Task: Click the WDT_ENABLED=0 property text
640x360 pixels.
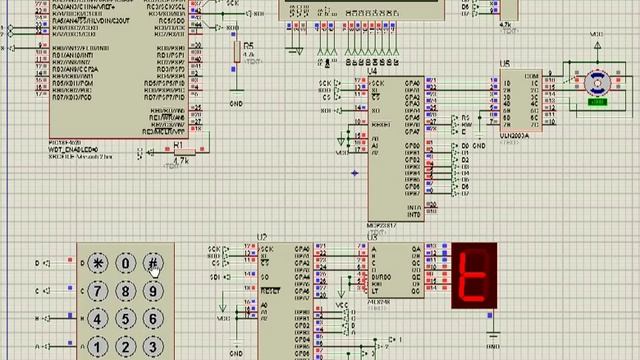Action: (x=73, y=150)
